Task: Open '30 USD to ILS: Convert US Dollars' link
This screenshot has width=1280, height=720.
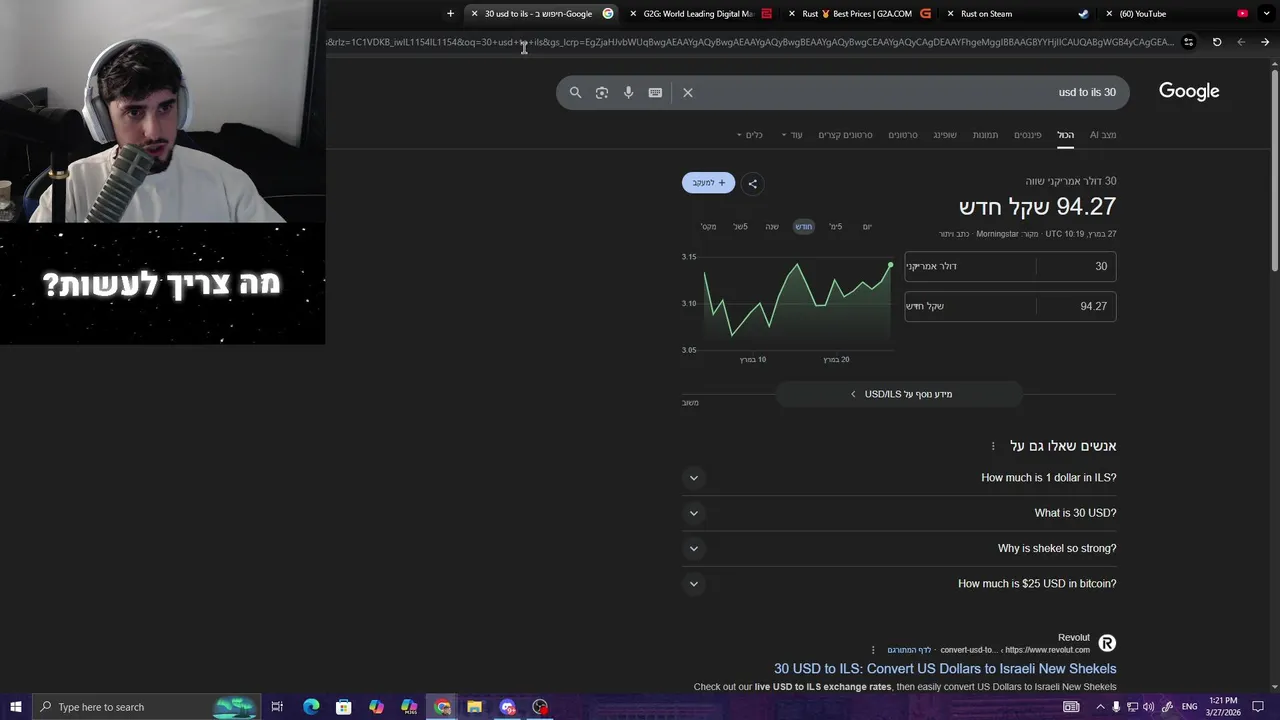Action: (x=945, y=669)
